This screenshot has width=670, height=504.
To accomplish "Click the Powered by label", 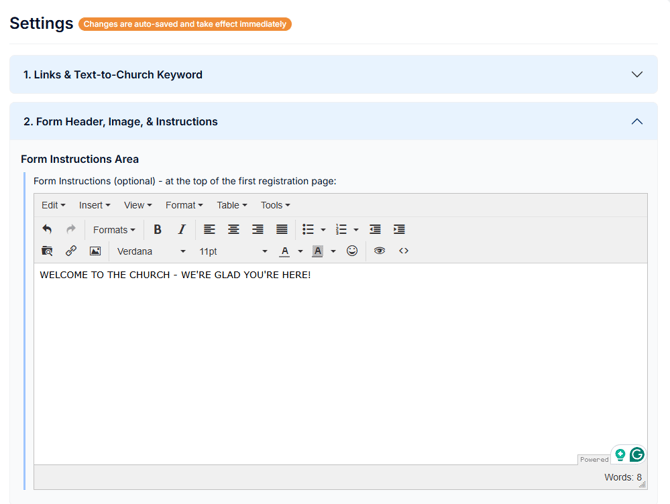I will [594, 459].
